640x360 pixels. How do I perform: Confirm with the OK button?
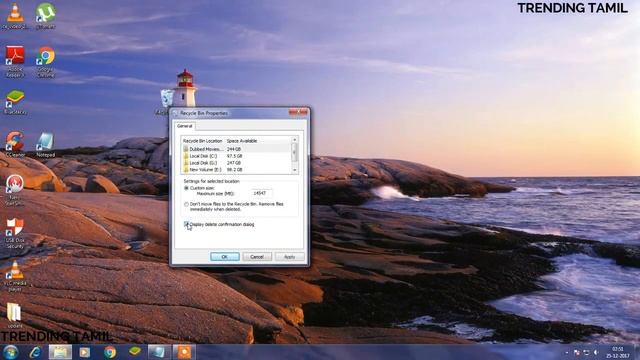click(x=225, y=257)
